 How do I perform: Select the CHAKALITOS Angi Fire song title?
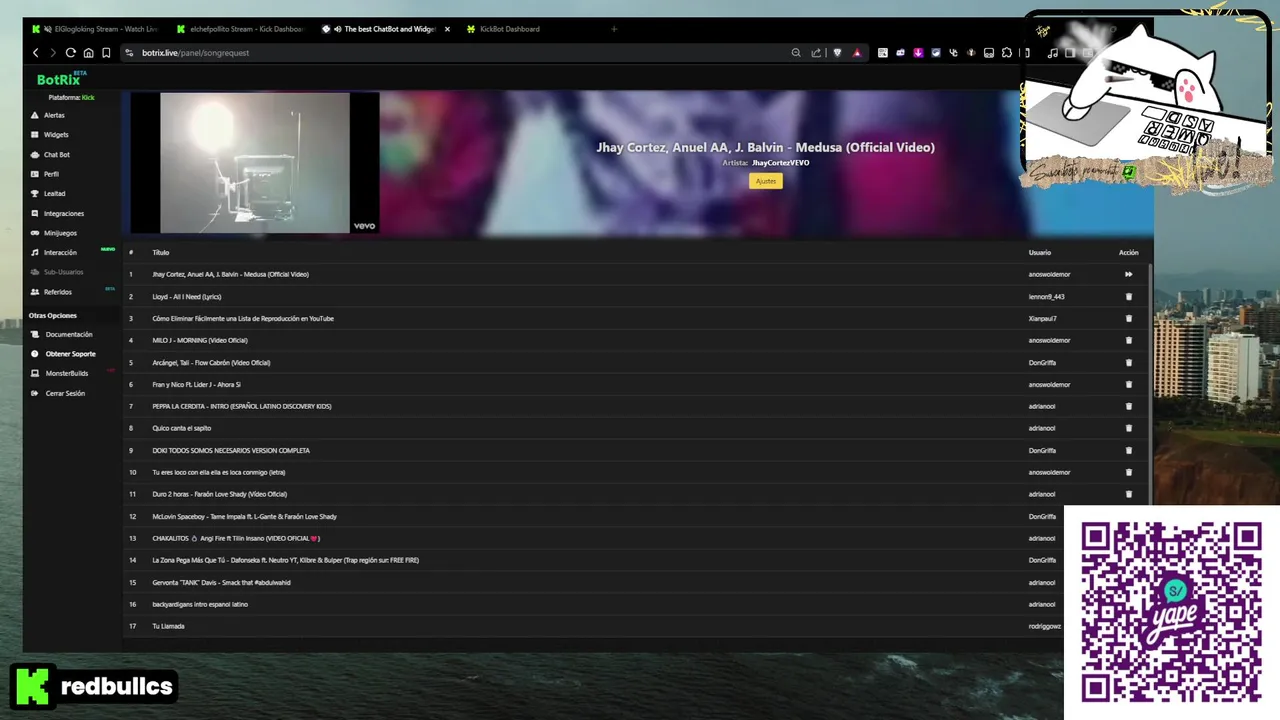click(236, 538)
